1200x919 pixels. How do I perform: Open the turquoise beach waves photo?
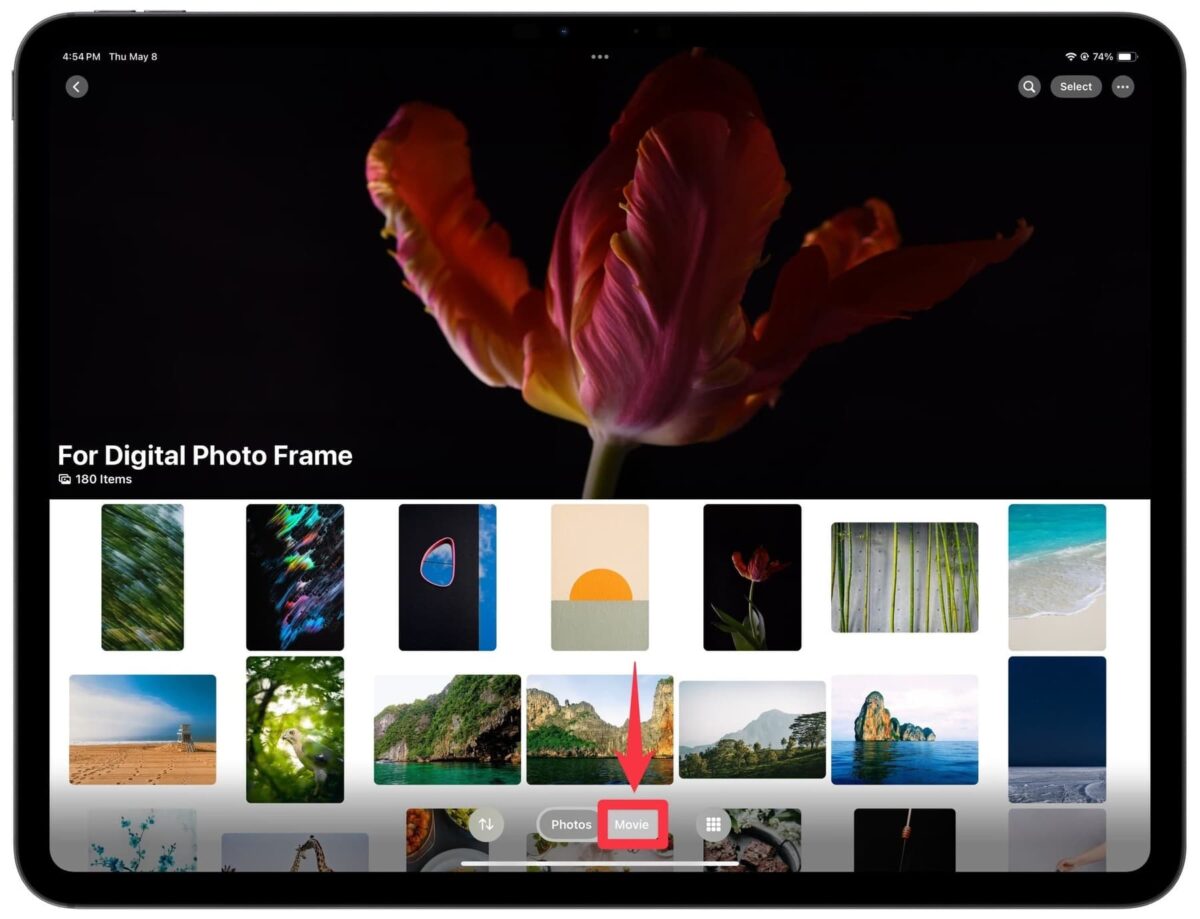coord(1057,577)
